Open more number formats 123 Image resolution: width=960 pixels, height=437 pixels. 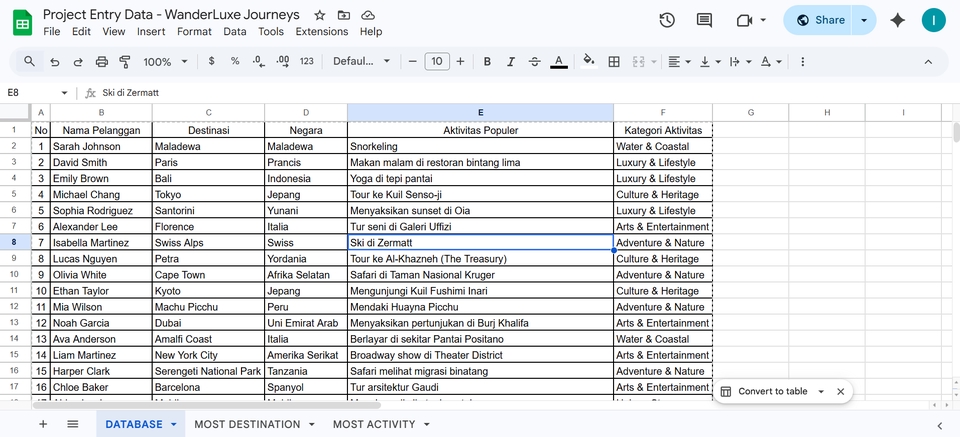(307, 61)
